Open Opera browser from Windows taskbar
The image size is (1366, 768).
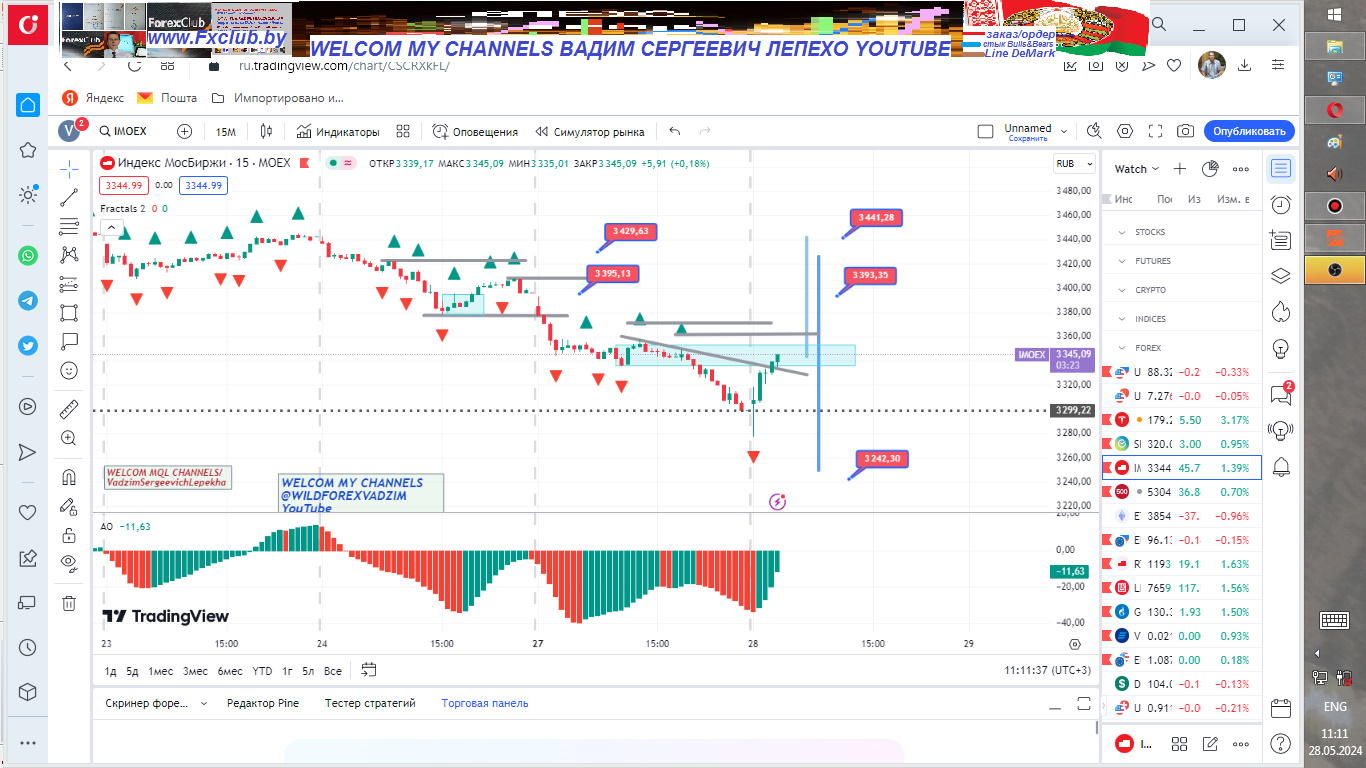[x=1334, y=109]
